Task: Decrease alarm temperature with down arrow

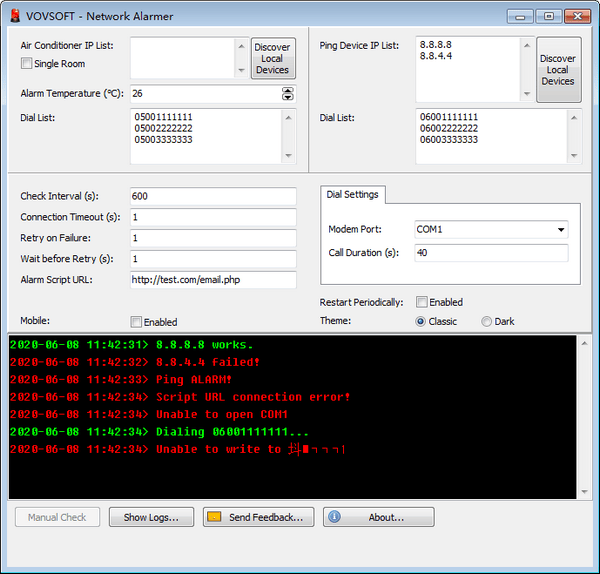Action: (x=288, y=97)
